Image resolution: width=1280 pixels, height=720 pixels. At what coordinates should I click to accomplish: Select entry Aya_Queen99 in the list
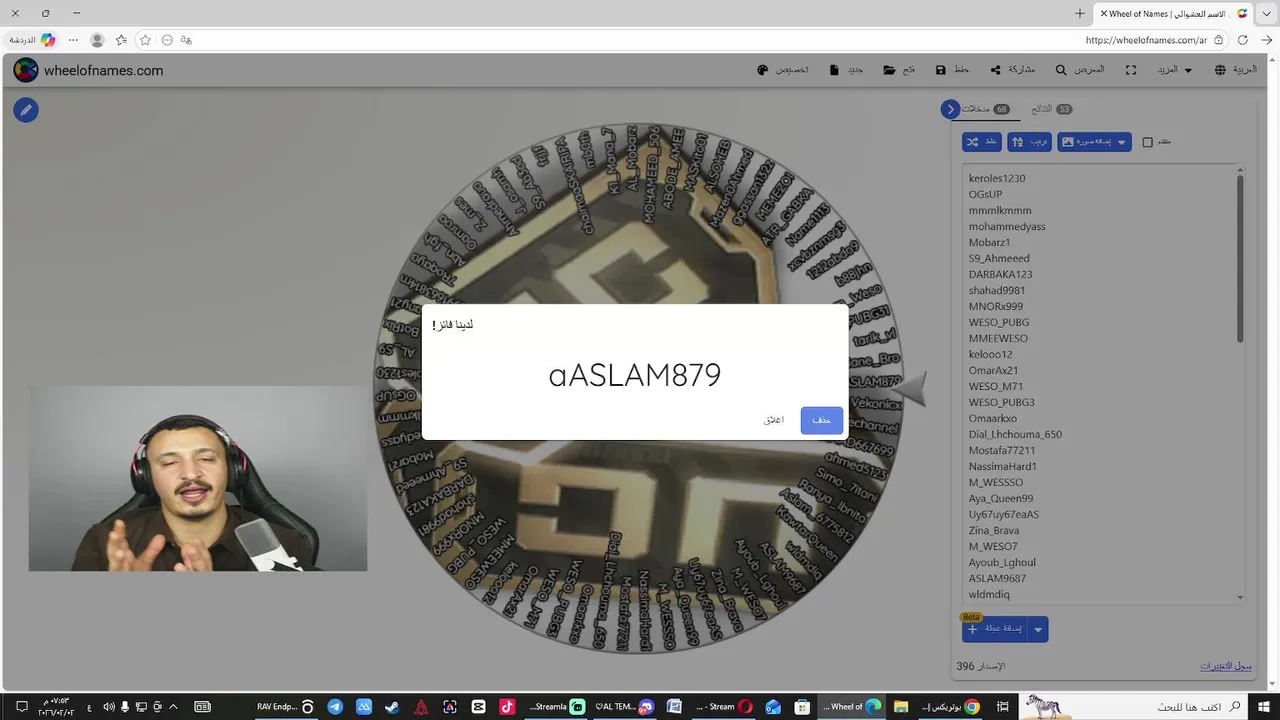click(x=1001, y=498)
